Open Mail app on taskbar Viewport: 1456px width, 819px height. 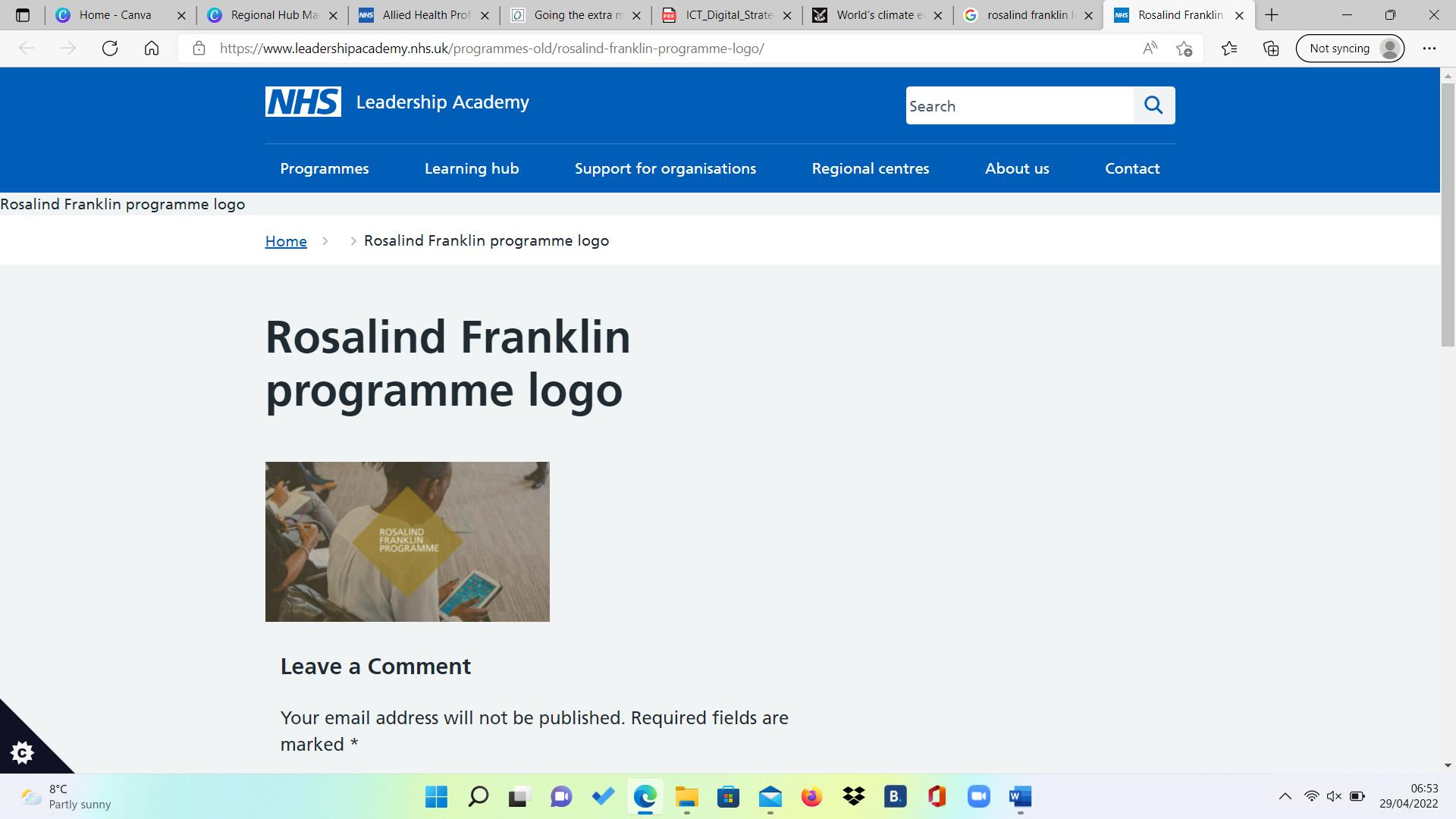(770, 797)
